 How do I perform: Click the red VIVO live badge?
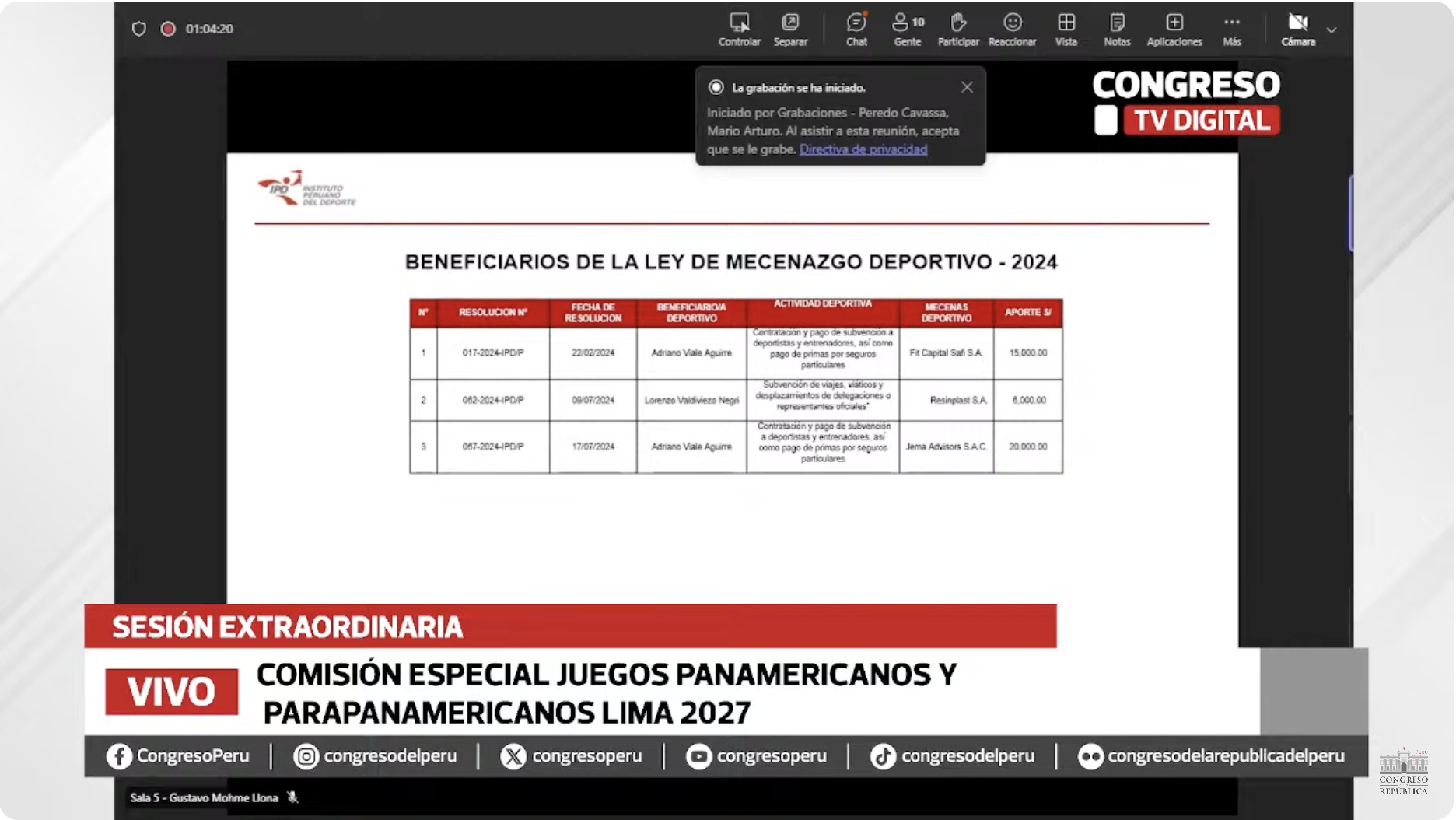[172, 692]
